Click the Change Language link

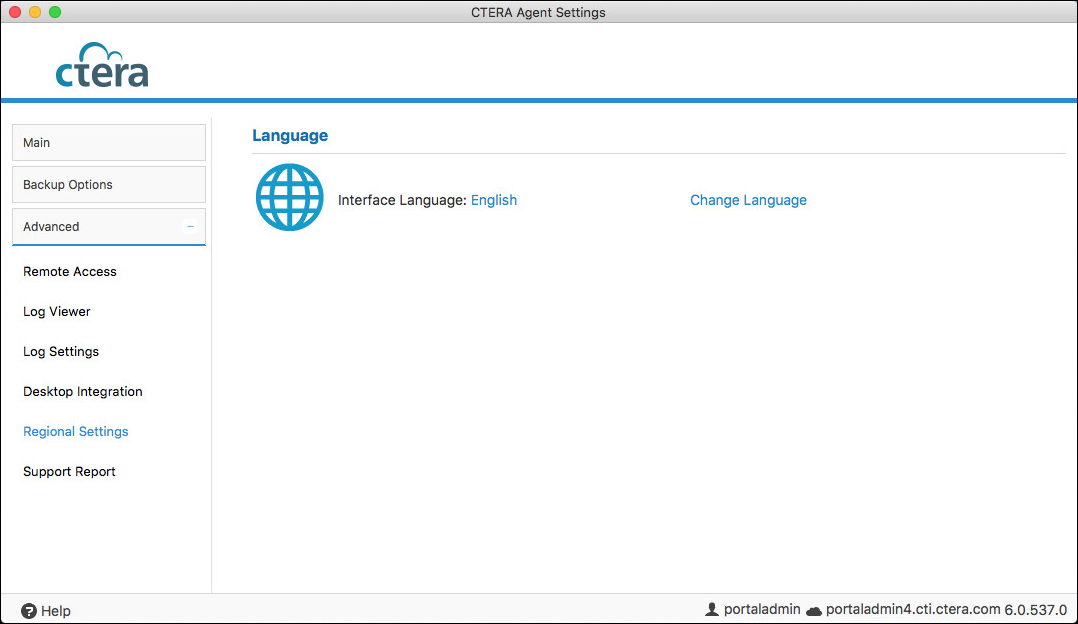(x=748, y=200)
